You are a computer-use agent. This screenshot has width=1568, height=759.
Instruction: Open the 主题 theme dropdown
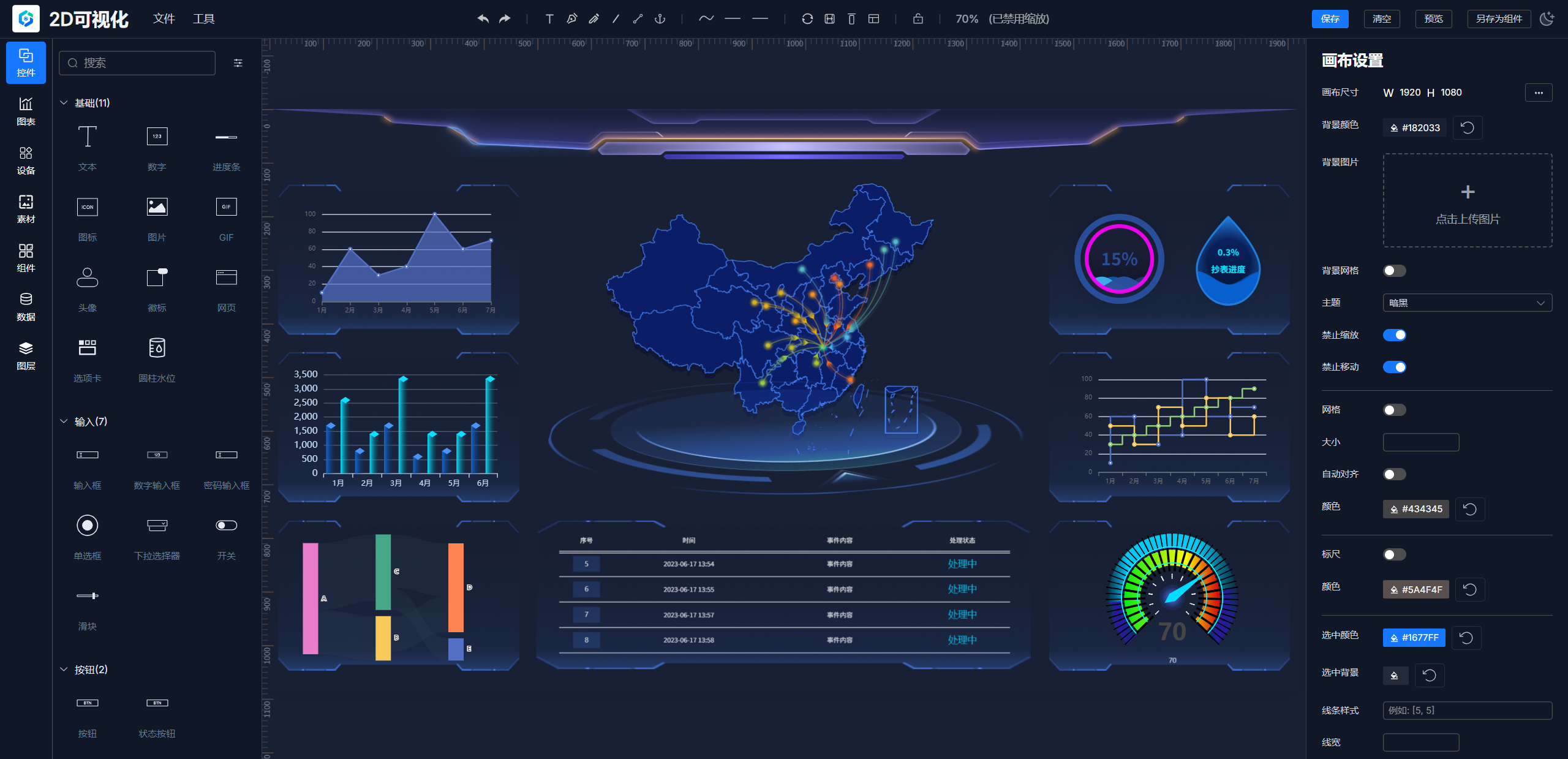[1468, 303]
